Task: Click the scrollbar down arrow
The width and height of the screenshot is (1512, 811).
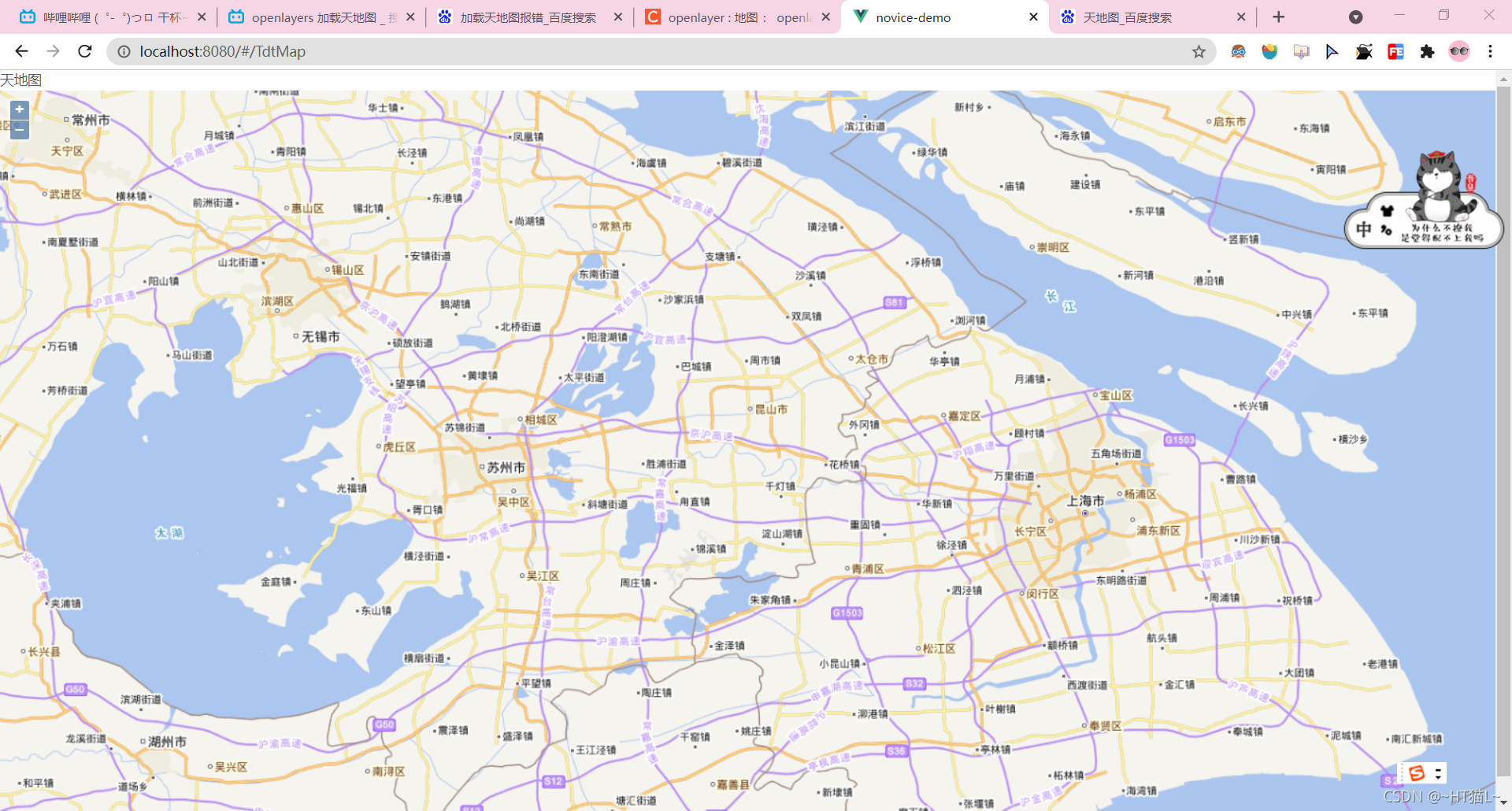Action: tap(1503, 802)
